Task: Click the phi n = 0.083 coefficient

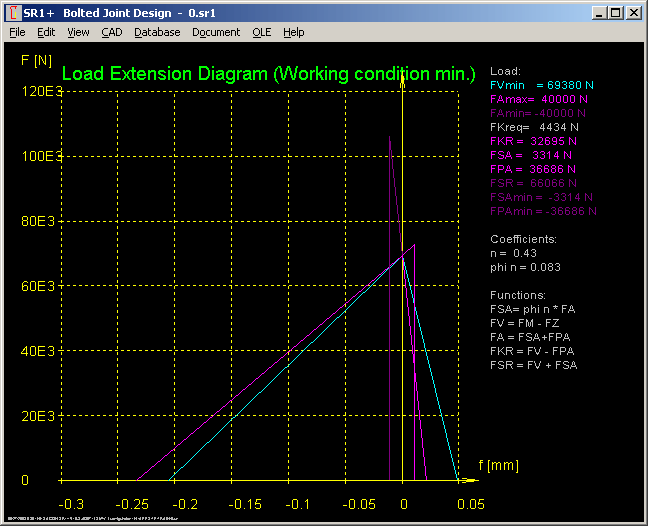Action: (525, 267)
